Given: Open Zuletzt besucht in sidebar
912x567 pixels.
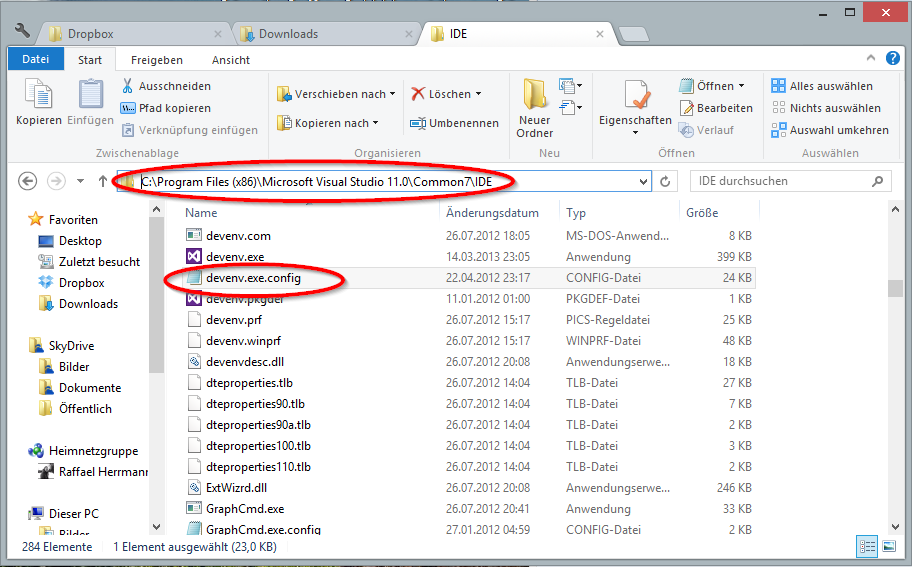Looking at the screenshot, I should pos(99,262).
